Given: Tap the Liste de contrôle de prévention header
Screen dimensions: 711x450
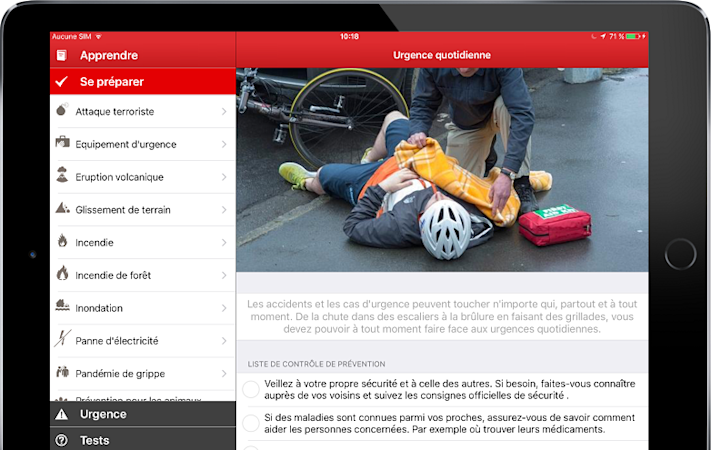Looking at the screenshot, I should click(317, 364).
